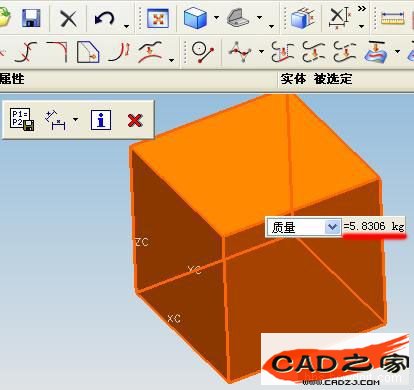The width and height of the screenshot is (414, 390).
Task: Click the blue surface offset icon
Action: coord(377,52)
